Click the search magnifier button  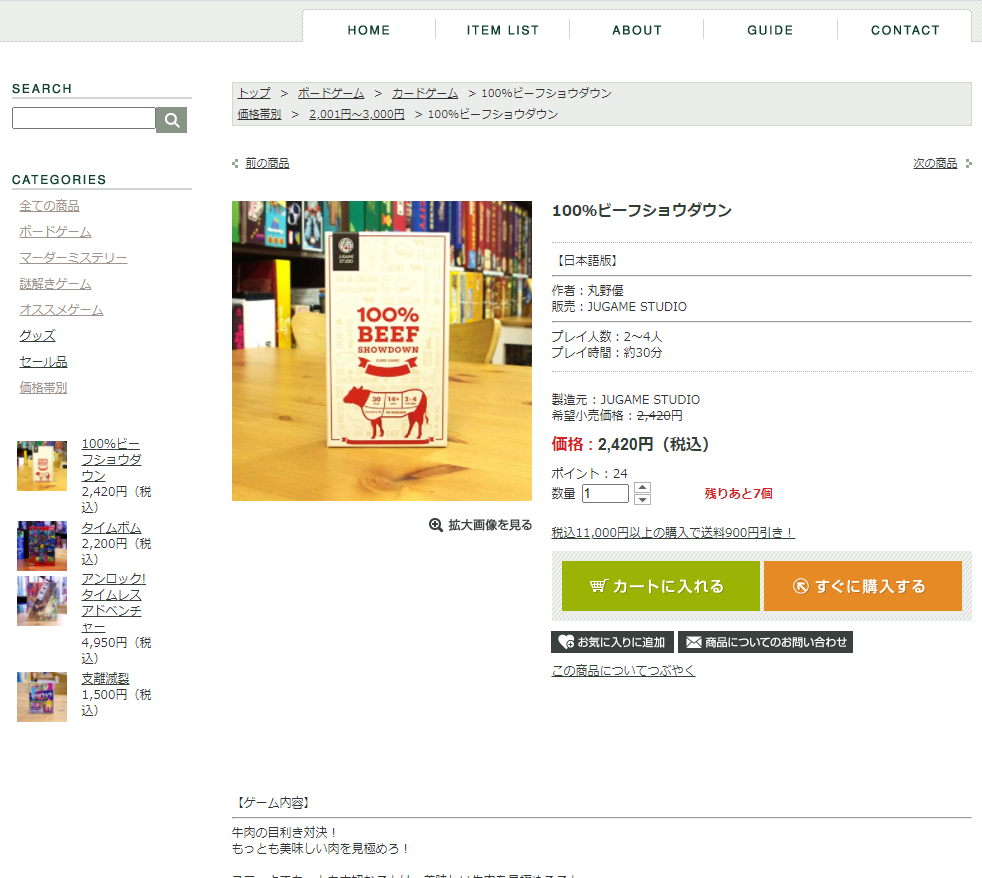171,120
